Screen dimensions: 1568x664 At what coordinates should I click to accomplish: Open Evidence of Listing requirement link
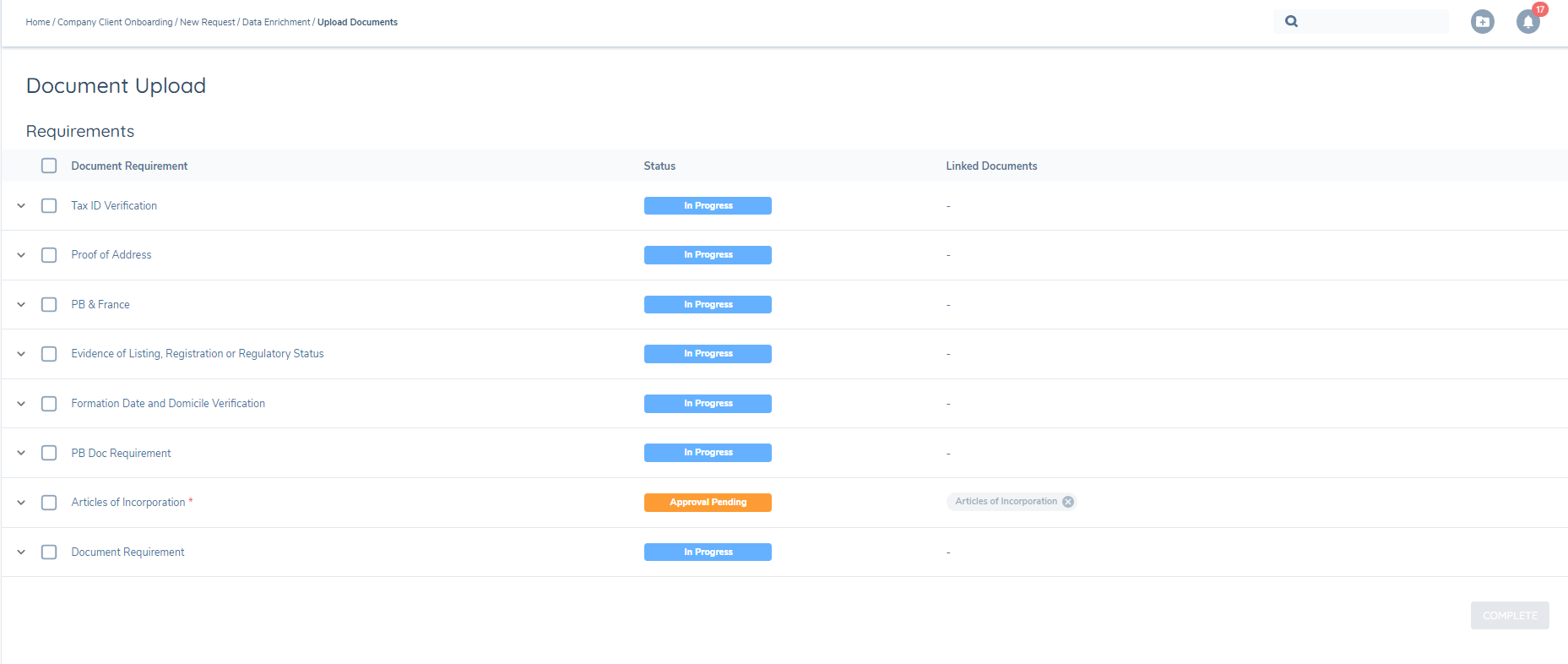click(198, 354)
